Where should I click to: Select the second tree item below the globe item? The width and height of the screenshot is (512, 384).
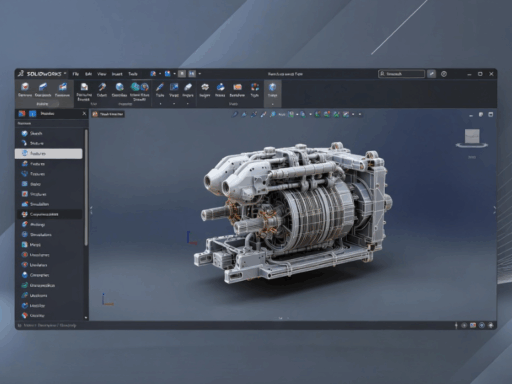click(x=49, y=143)
